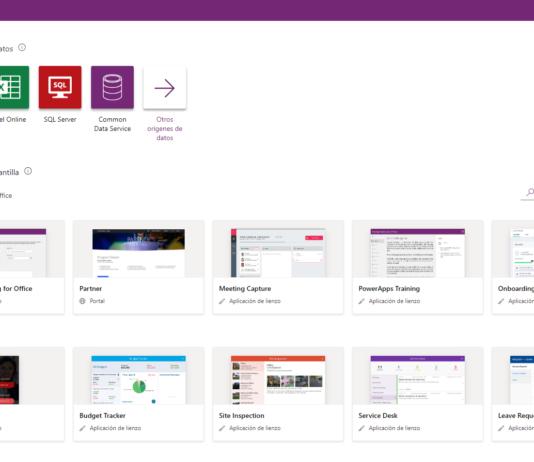Choose the Common Data Service icon
Image resolution: width=534 pixels, height=462 pixels.
pos(112,87)
